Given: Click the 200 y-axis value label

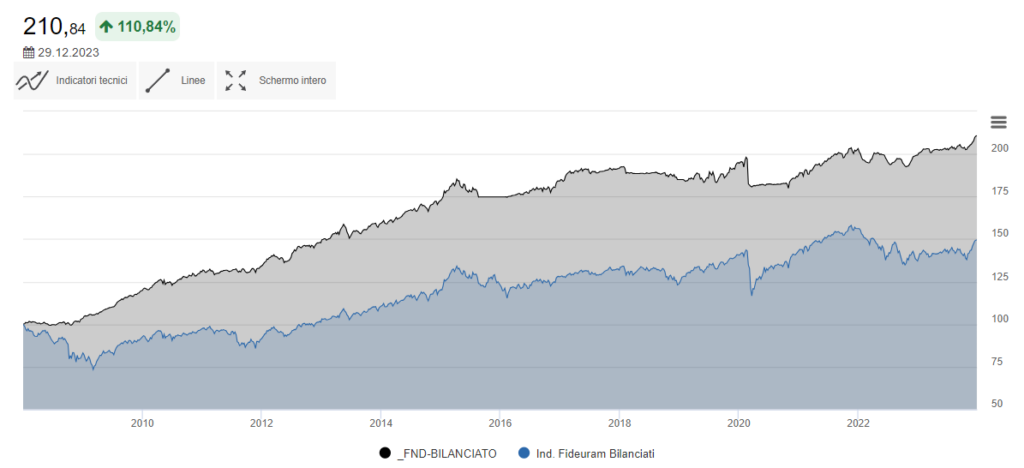Looking at the screenshot, I should (999, 148).
